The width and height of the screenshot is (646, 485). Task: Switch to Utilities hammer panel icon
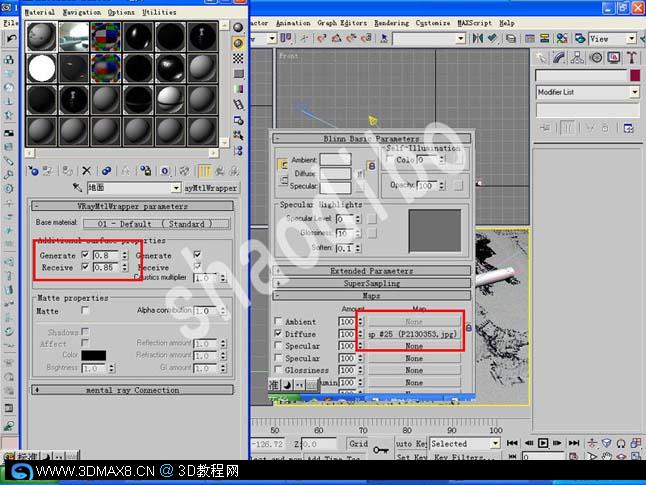tap(632, 58)
